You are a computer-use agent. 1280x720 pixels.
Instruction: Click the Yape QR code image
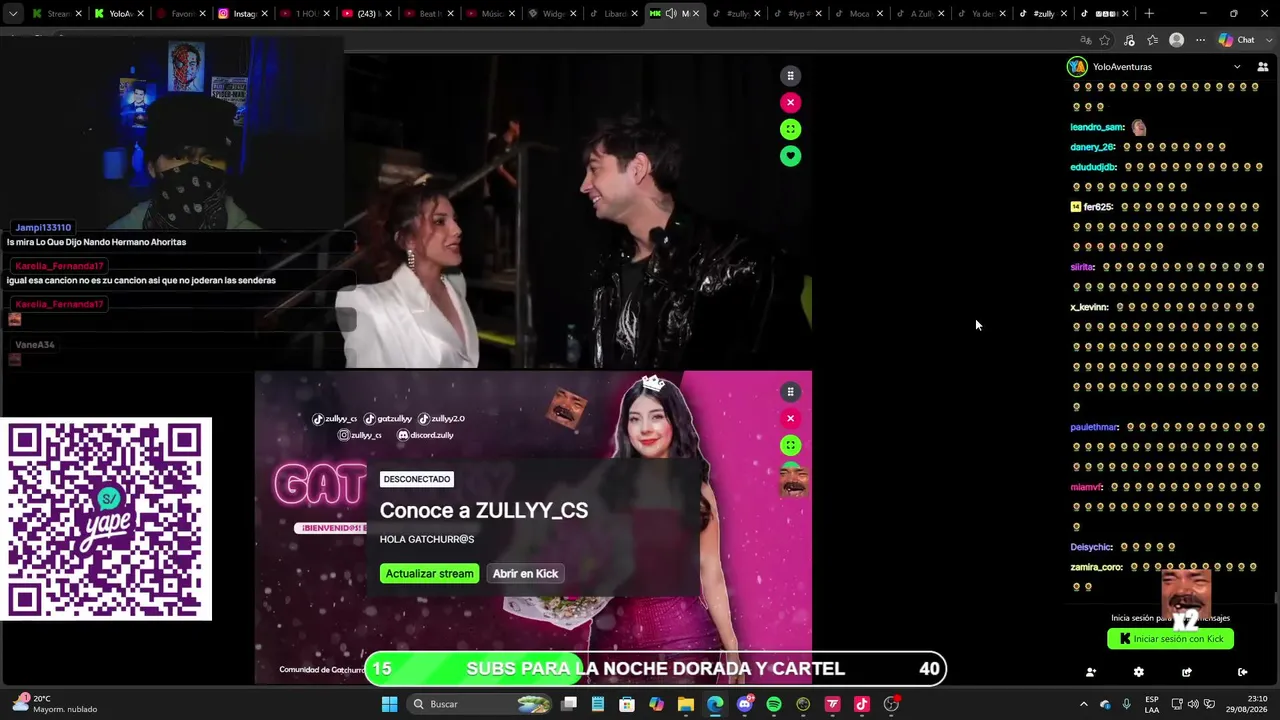(x=106, y=519)
